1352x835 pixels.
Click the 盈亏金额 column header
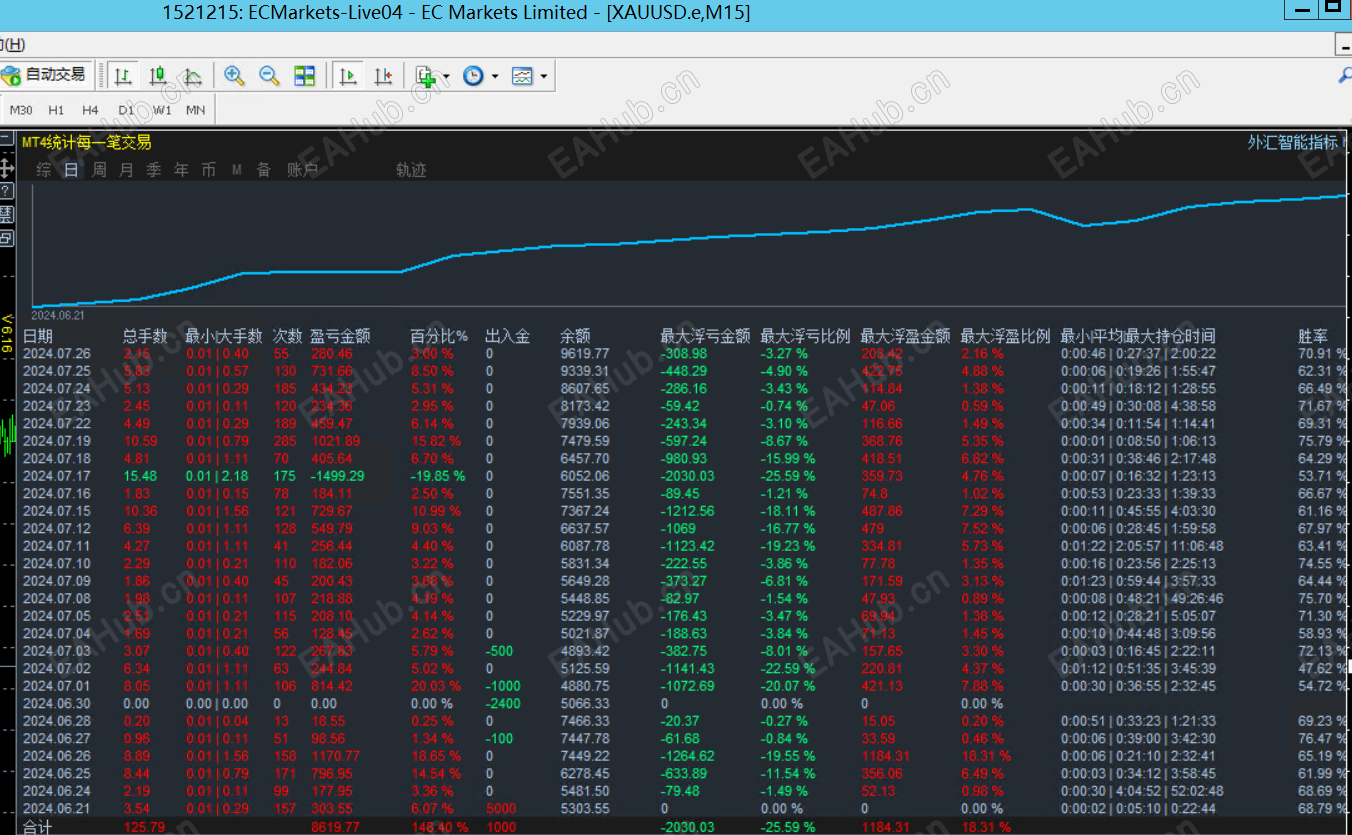click(340, 336)
